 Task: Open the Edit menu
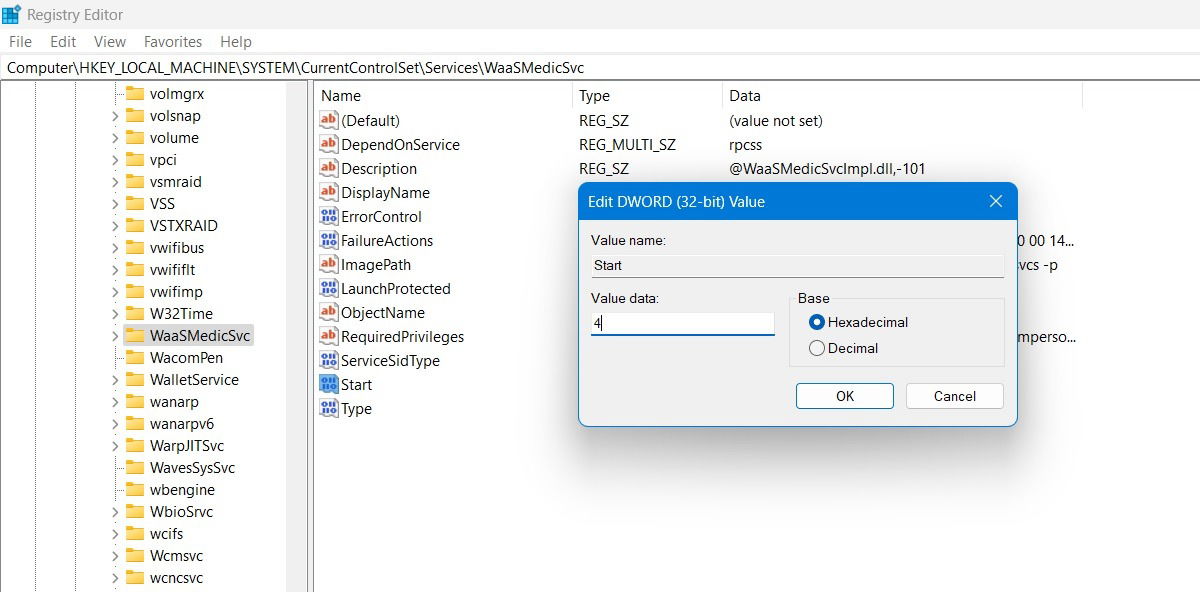point(63,42)
